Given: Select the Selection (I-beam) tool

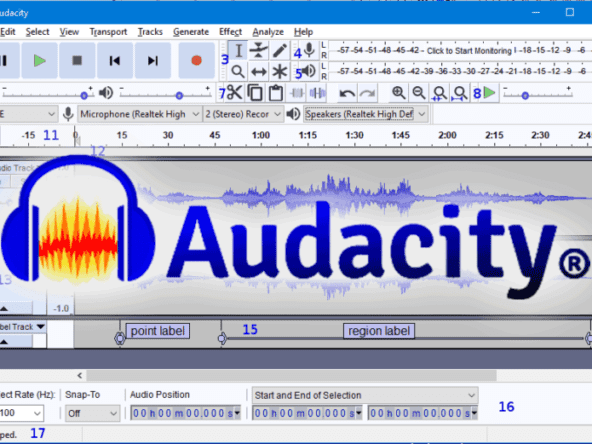Looking at the screenshot, I should (238, 51).
